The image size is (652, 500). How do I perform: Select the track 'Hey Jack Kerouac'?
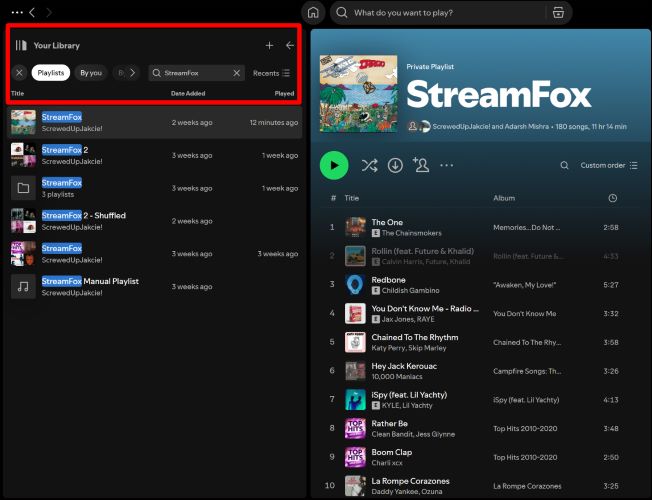tap(404, 366)
